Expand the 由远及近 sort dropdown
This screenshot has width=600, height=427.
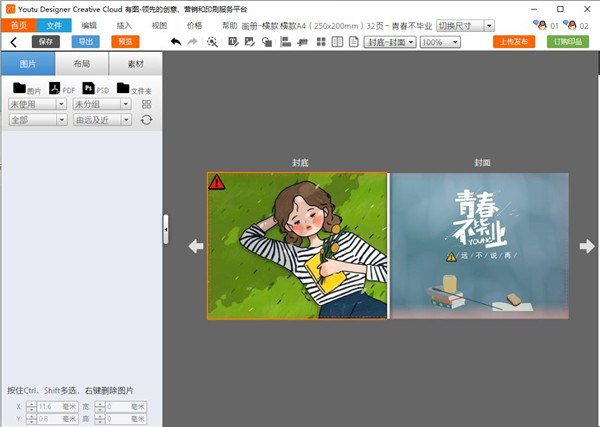[x=102, y=119]
